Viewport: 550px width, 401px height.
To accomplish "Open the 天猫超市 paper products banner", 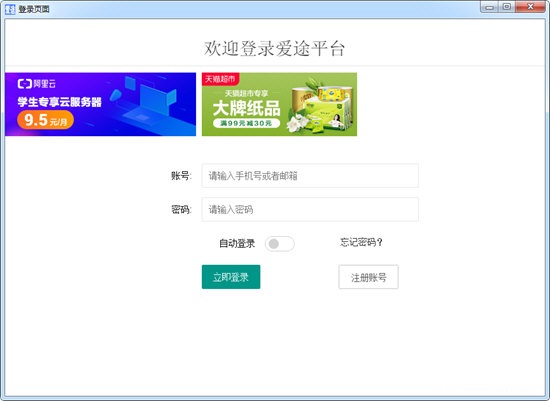I will pyautogui.click(x=279, y=104).
